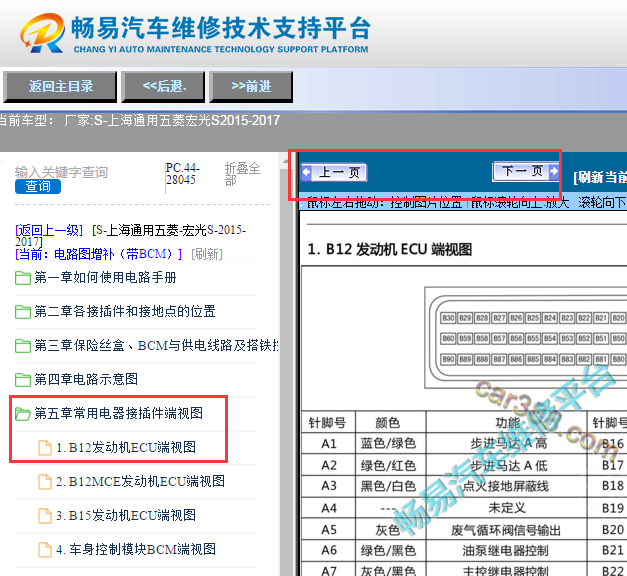The image size is (627, 576).
Task: Click table cell 废气循环阀信号输出
Action: pyautogui.click(x=506, y=530)
